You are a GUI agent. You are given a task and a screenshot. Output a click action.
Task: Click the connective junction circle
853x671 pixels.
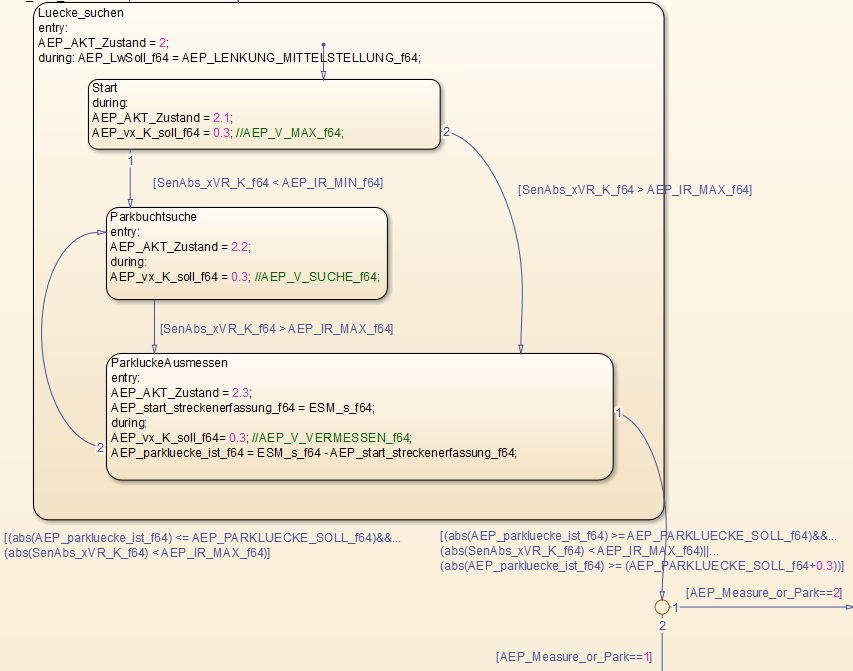pyautogui.click(x=661, y=607)
